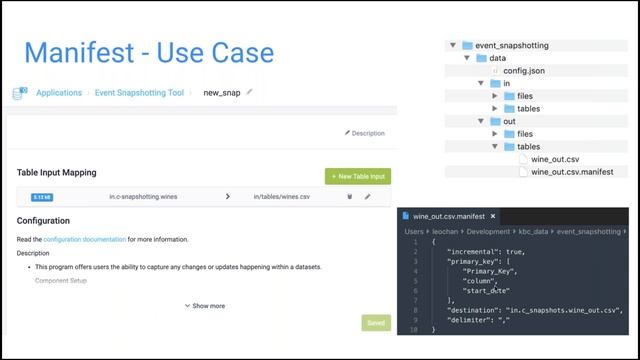640x360 pixels.
Task: Collapse the out folder arrow
Action: (481, 121)
